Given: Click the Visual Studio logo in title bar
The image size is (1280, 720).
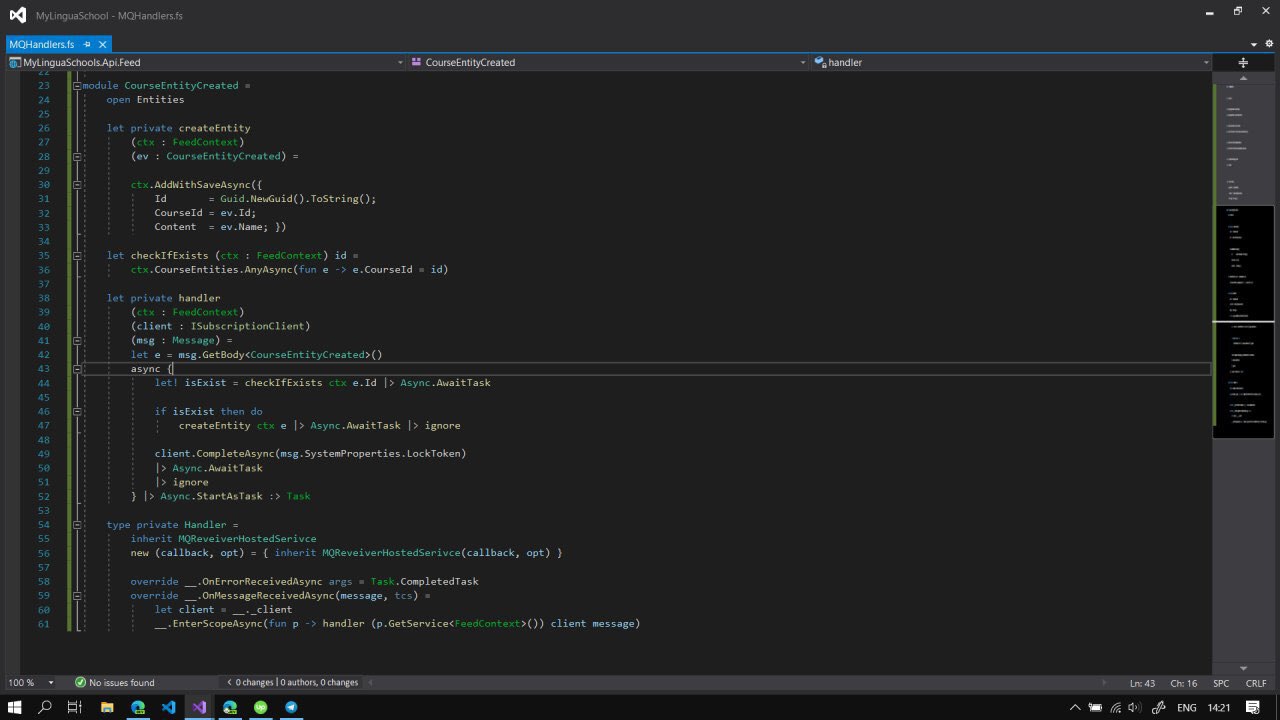Looking at the screenshot, I should pos(18,14).
